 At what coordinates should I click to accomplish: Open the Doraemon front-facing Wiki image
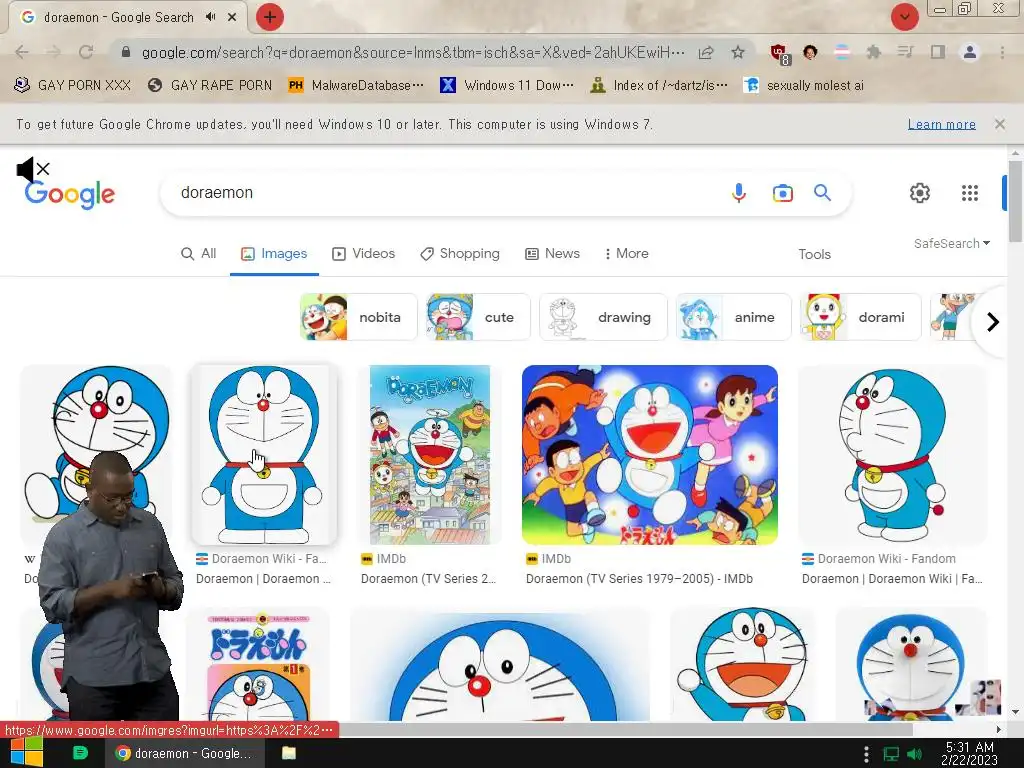pos(264,455)
